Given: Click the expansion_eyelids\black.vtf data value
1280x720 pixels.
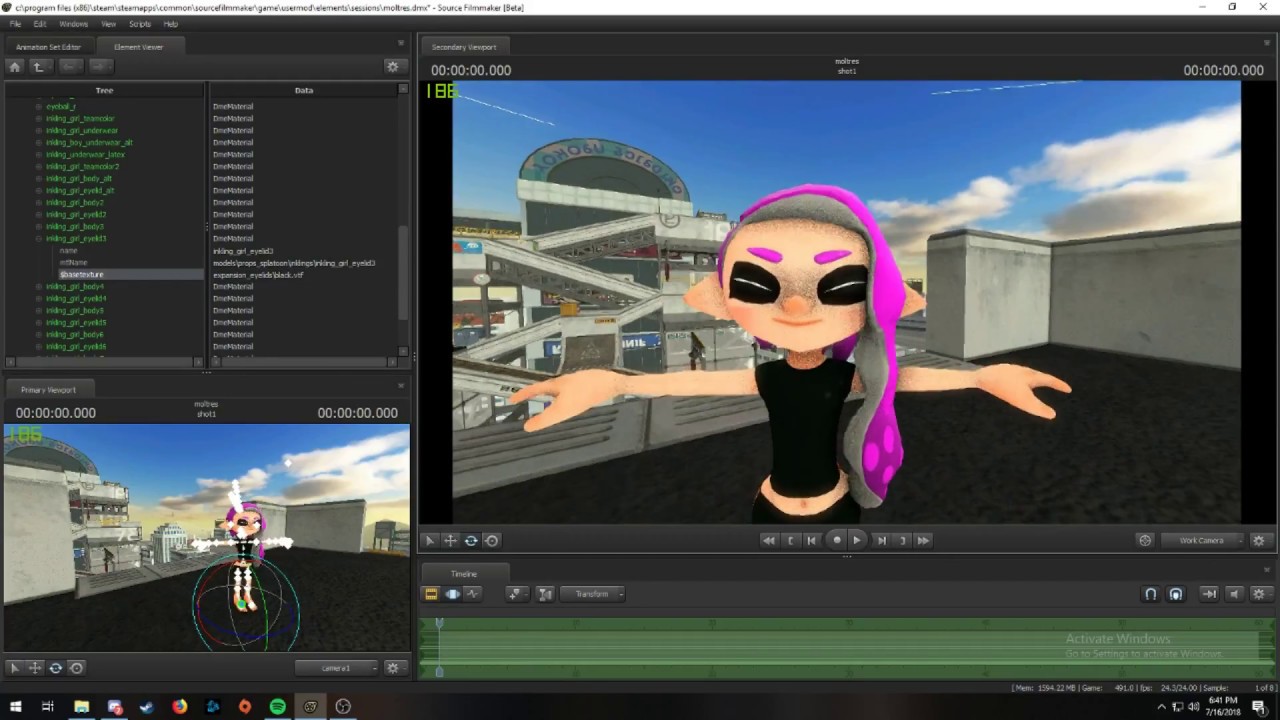Looking at the screenshot, I should click(258, 275).
